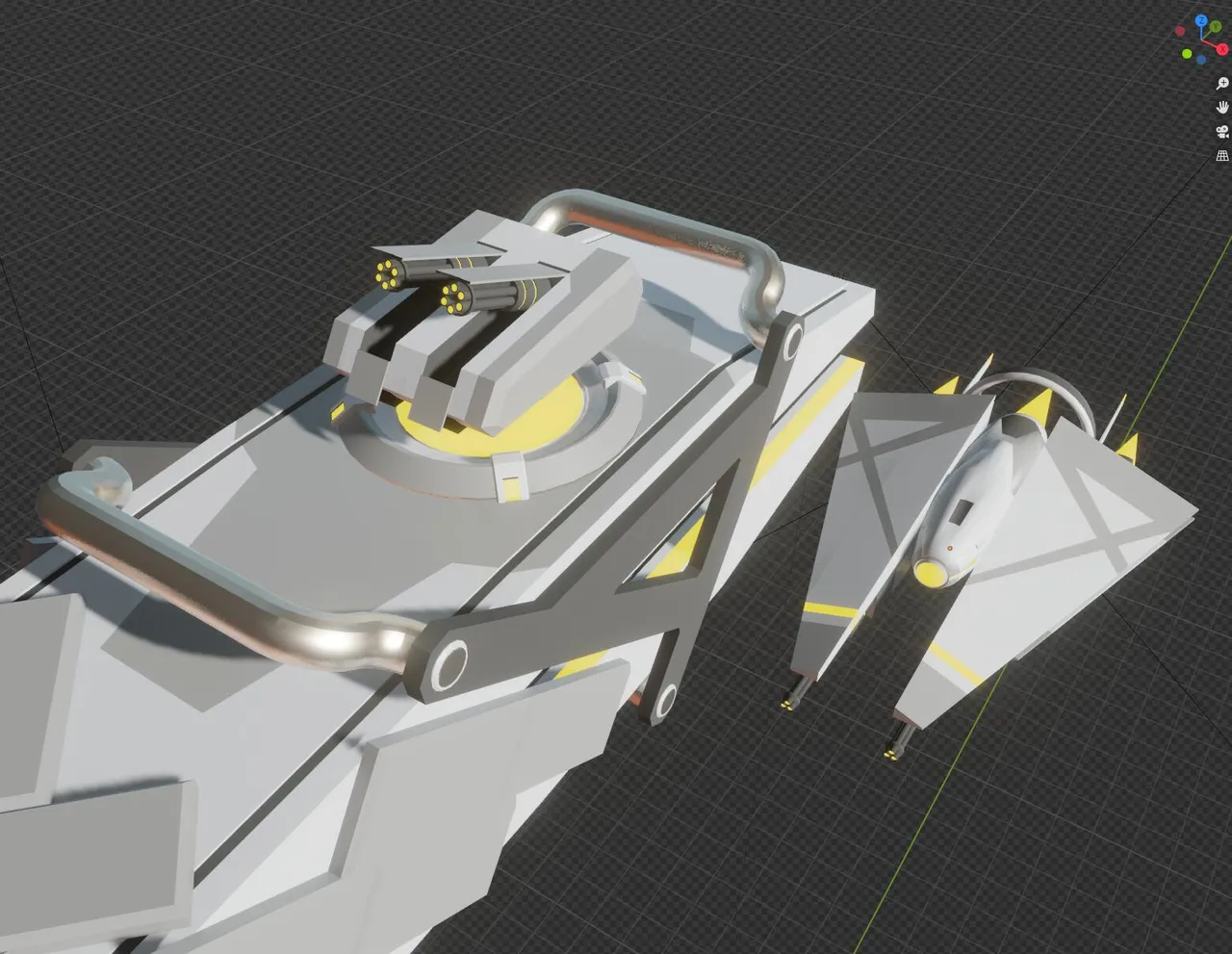
Task: Click the red X axis on gizmo
Action: (x=1221, y=48)
